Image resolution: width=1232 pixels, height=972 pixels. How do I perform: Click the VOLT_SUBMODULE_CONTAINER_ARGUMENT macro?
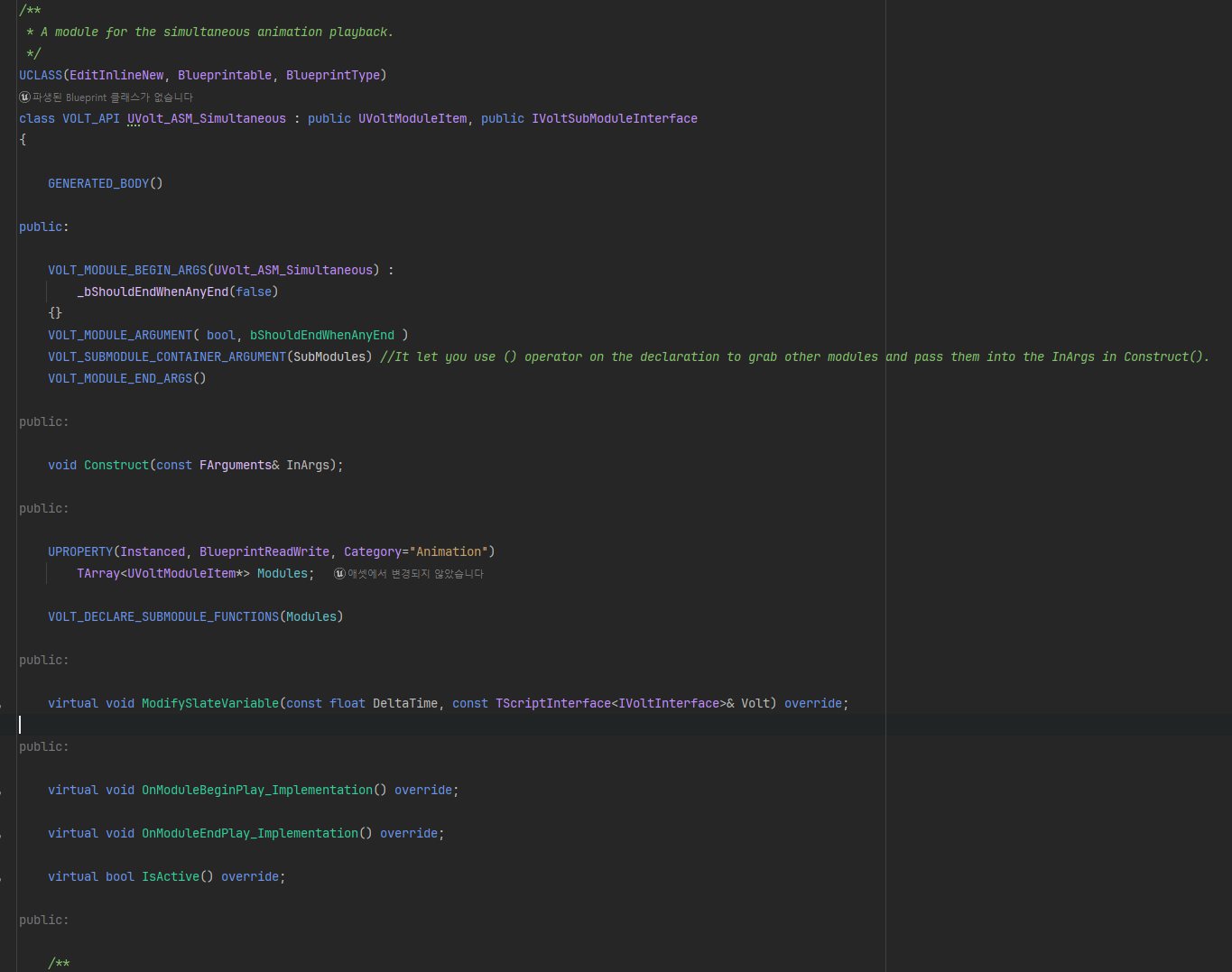pos(167,357)
